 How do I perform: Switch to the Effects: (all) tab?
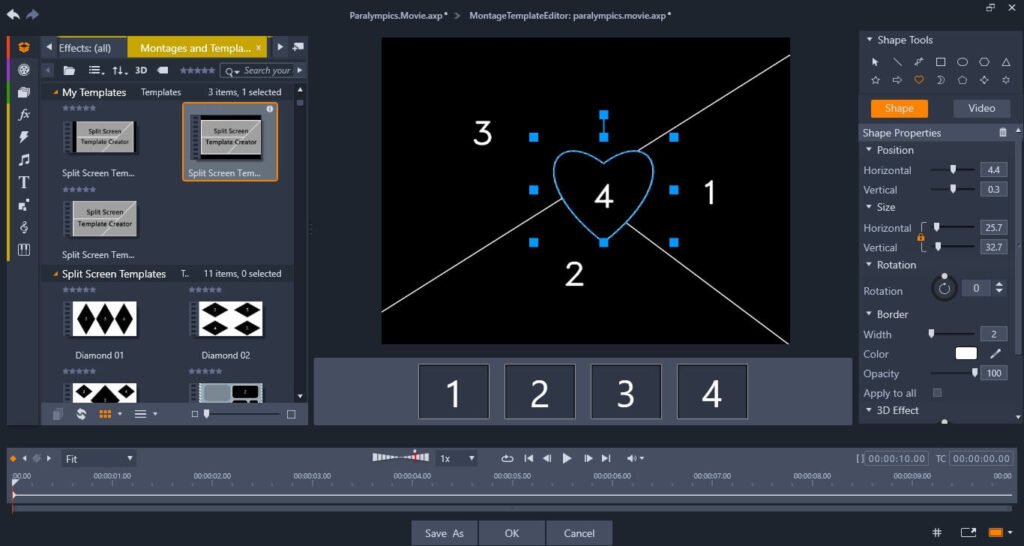click(85, 48)
